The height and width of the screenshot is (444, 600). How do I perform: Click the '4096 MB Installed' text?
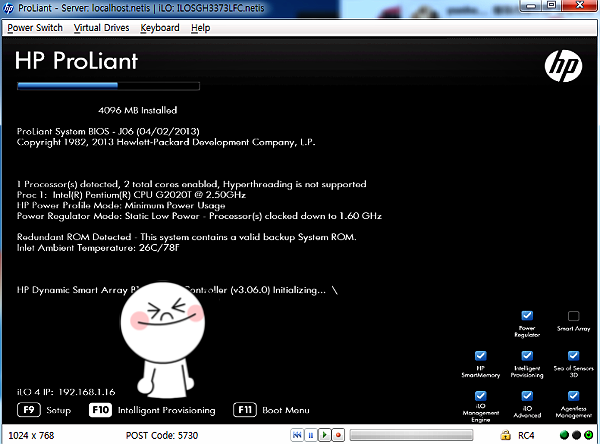coord(138,111)
